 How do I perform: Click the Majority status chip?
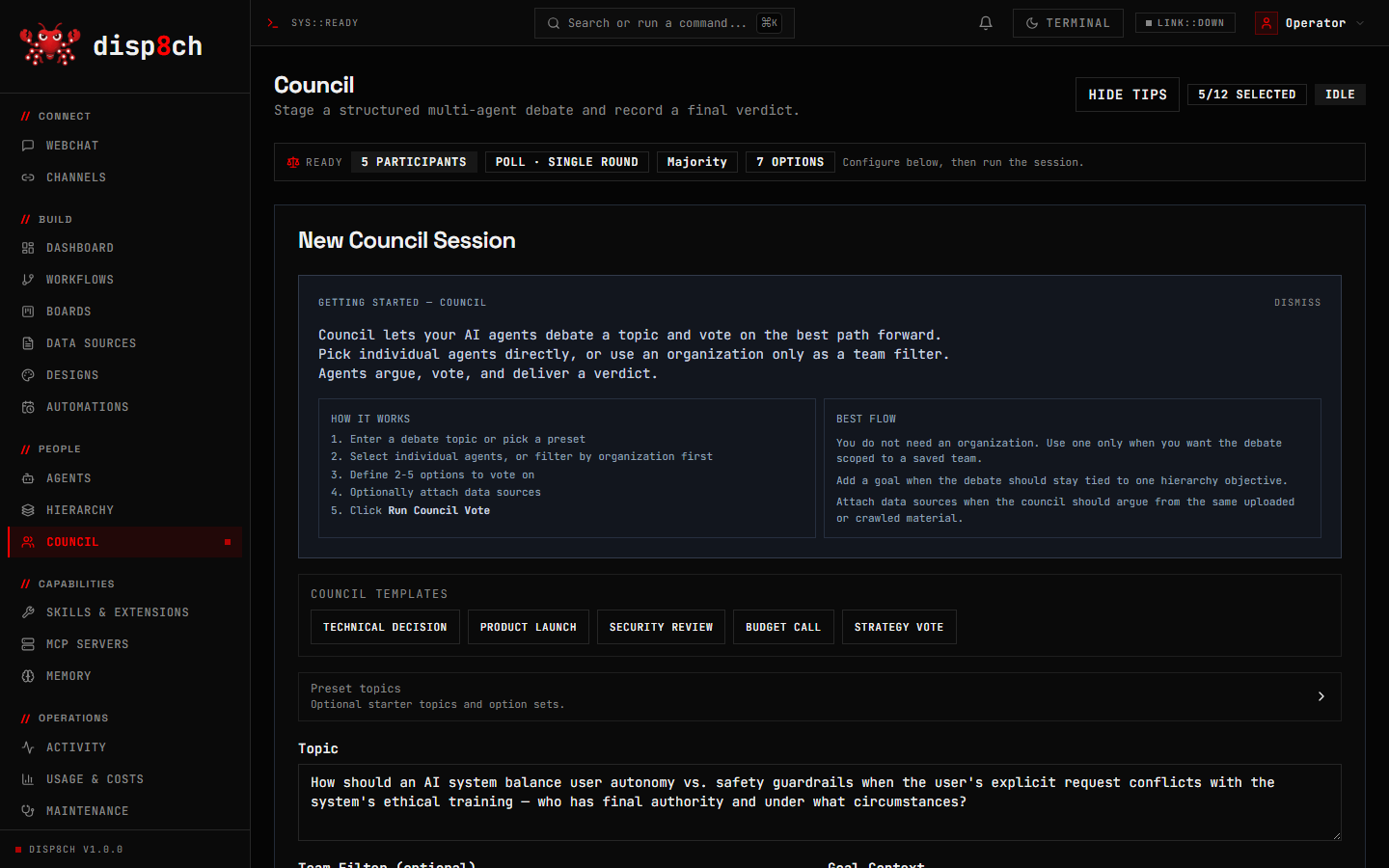point(697,162)
